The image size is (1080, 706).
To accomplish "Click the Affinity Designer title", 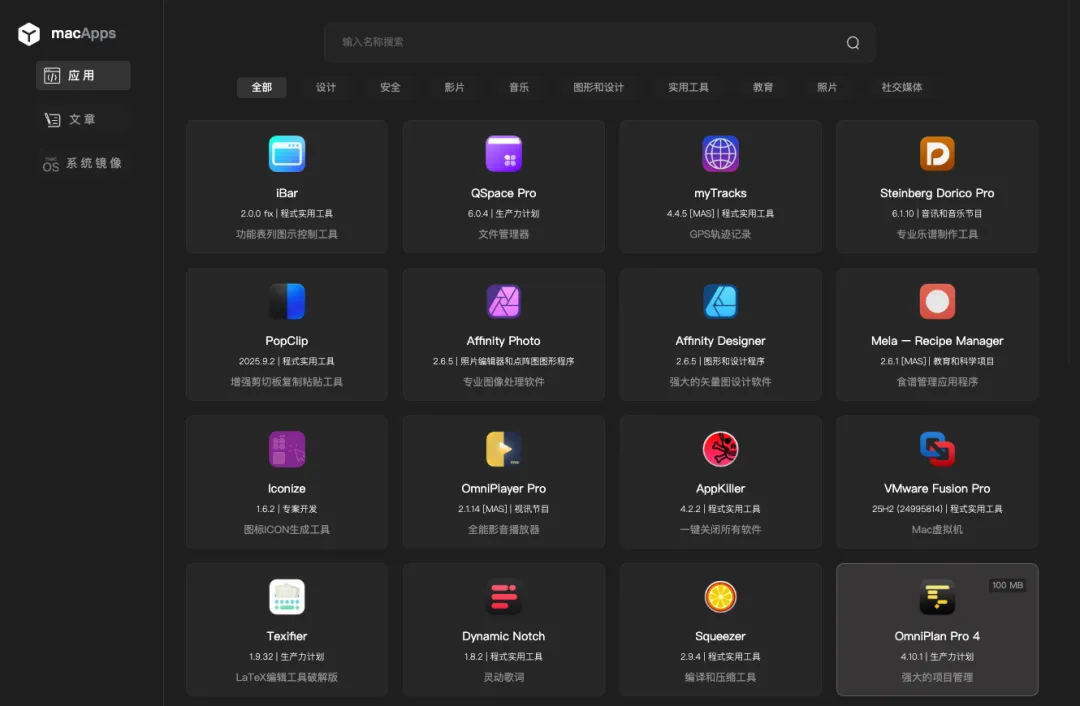I will click(x=720, y=341).
